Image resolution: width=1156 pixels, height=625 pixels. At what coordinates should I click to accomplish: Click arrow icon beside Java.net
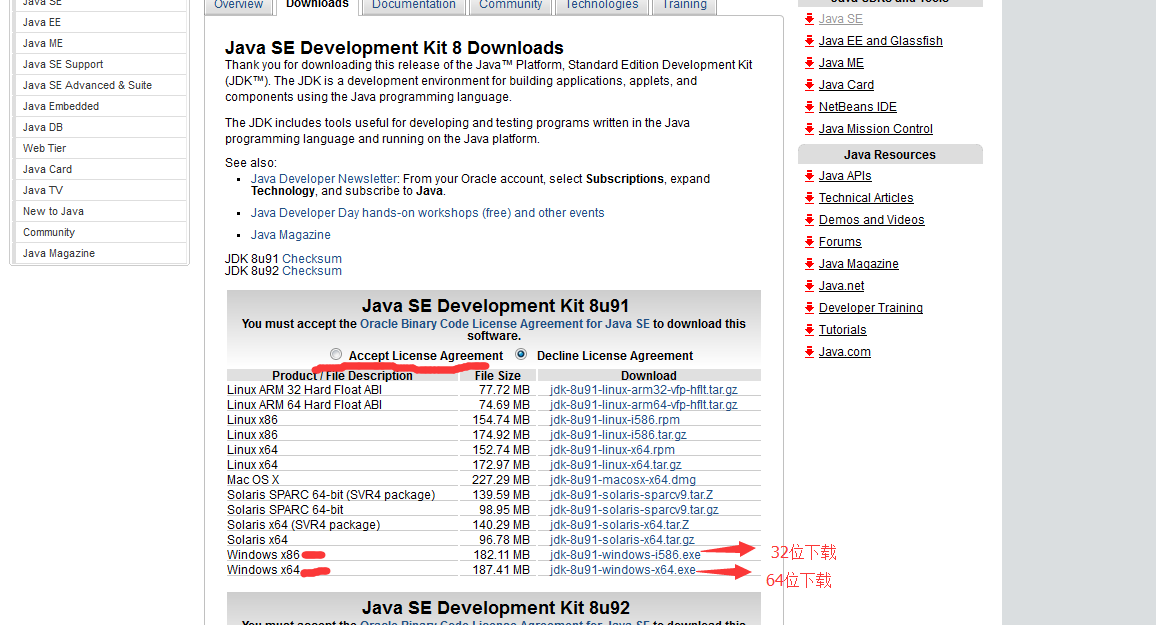pyautogui.click(x=809, y=287)
